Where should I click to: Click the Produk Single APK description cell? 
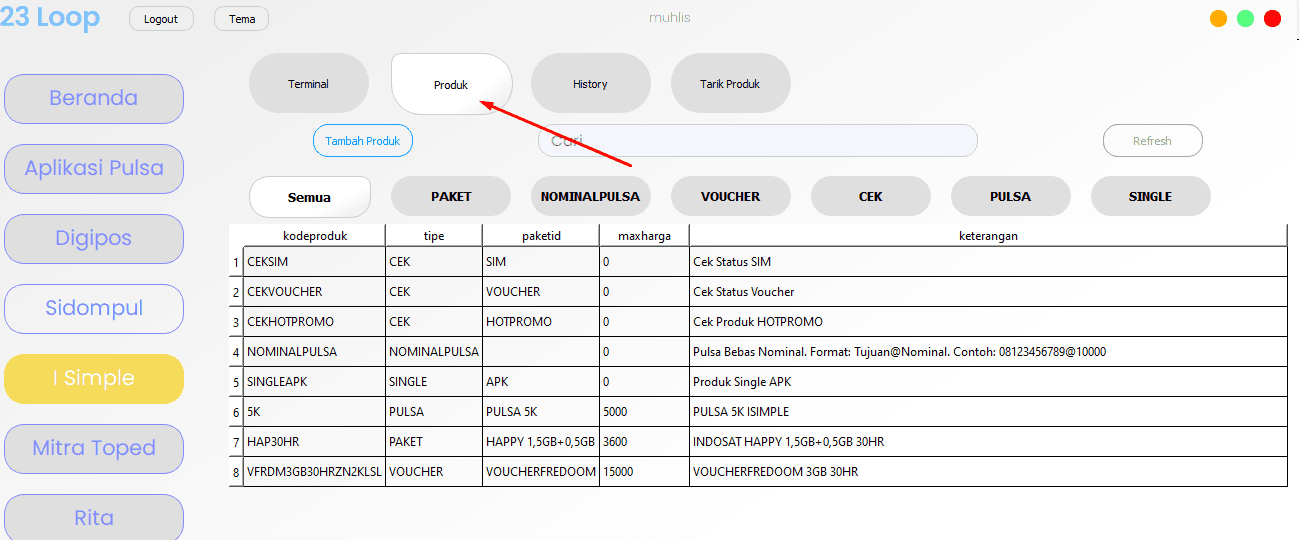tap(988, 382)
